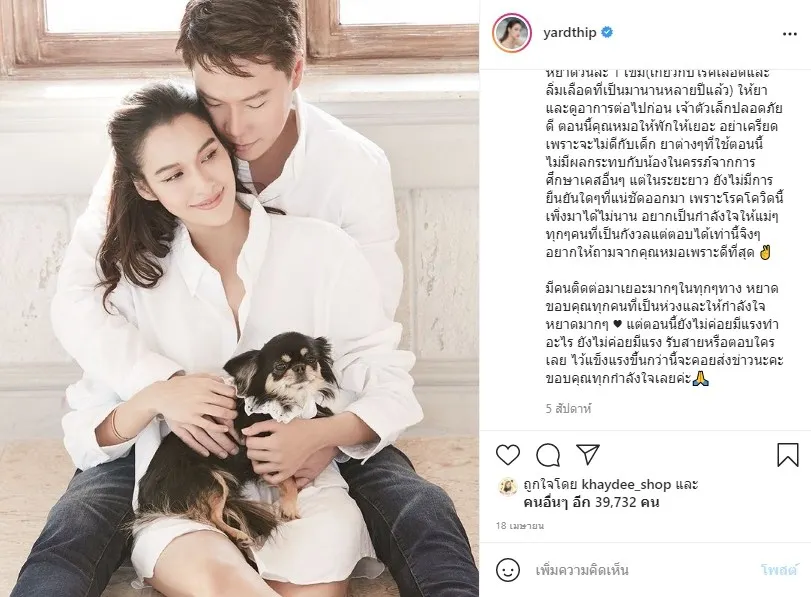The width and height of the screenshot is (811, 597).
Task: Click the 5 weeks timestamp under caption
Action: (x=568, y=409)
